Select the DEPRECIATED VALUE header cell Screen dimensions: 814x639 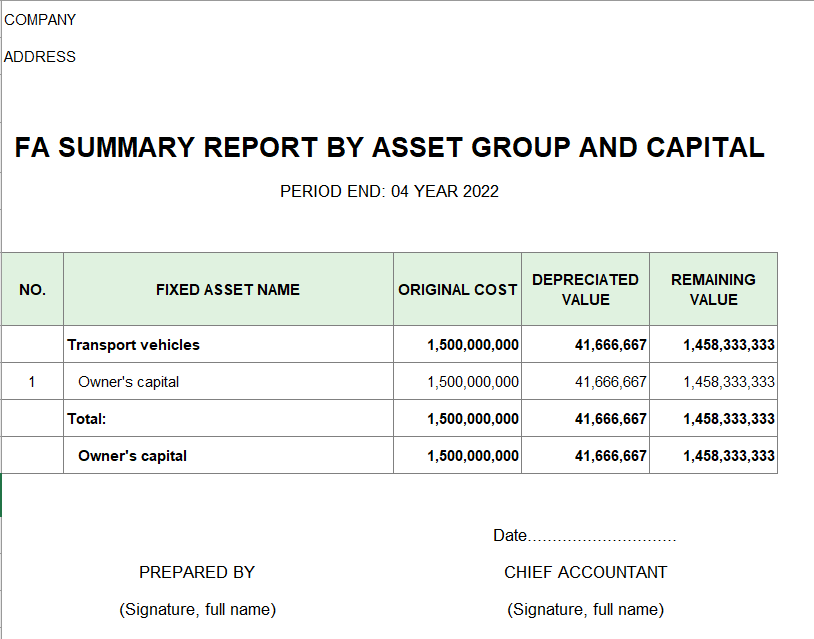point(585,289)
